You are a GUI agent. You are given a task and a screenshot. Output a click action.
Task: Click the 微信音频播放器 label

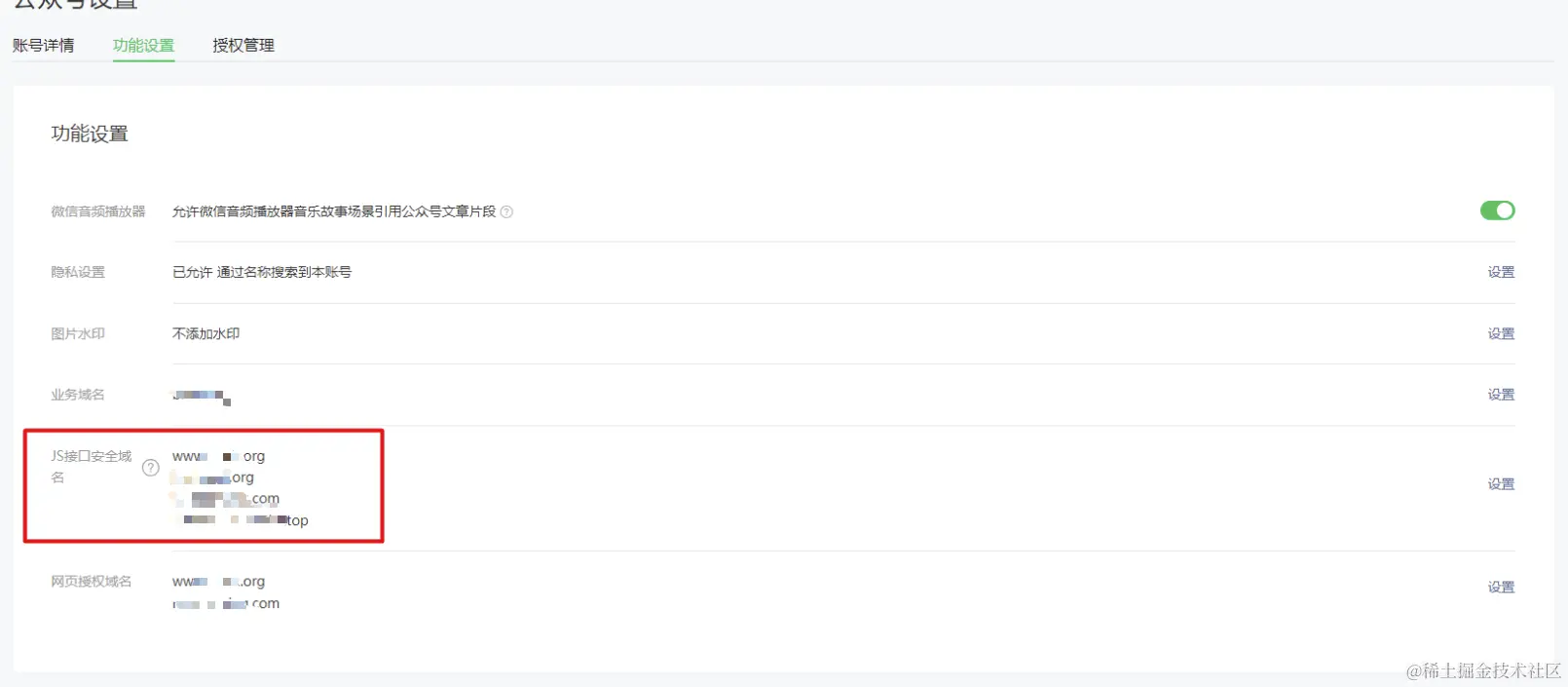(x=97, y=211)
